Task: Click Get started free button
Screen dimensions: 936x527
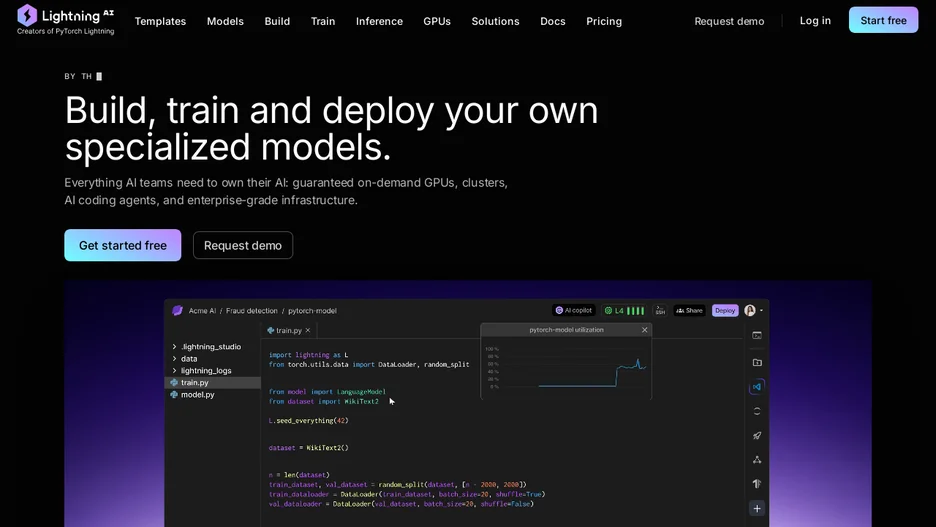Action: pos(123,245)
